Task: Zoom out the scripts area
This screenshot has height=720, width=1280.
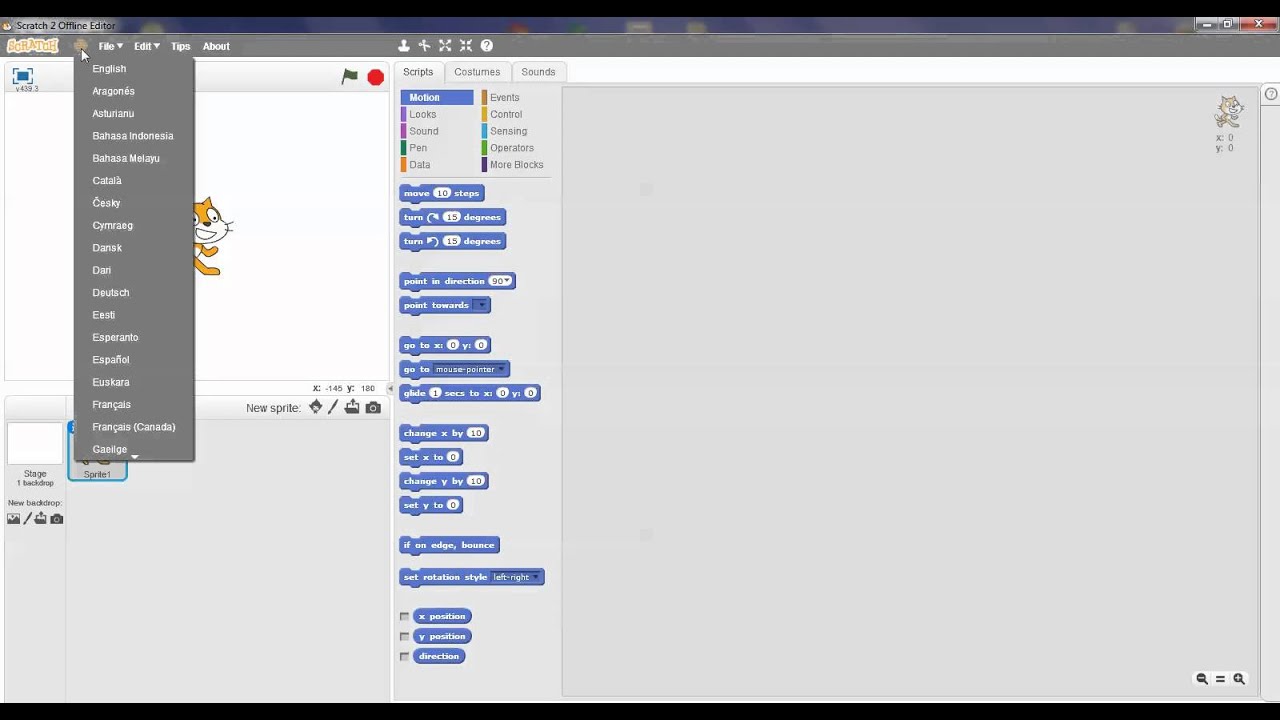Action: click(1202, 679)
